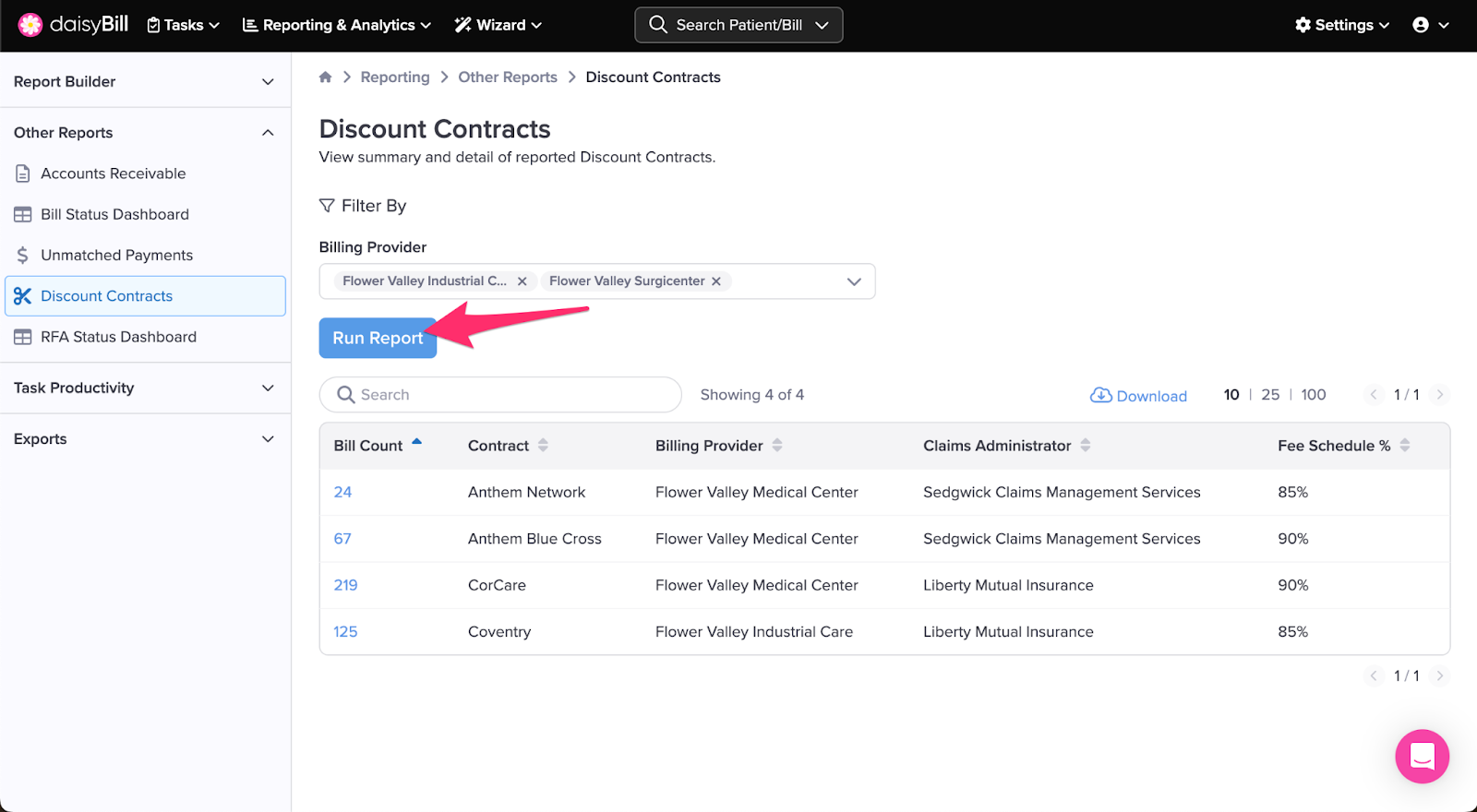Sort by Contract column arrows

(543, 446)
